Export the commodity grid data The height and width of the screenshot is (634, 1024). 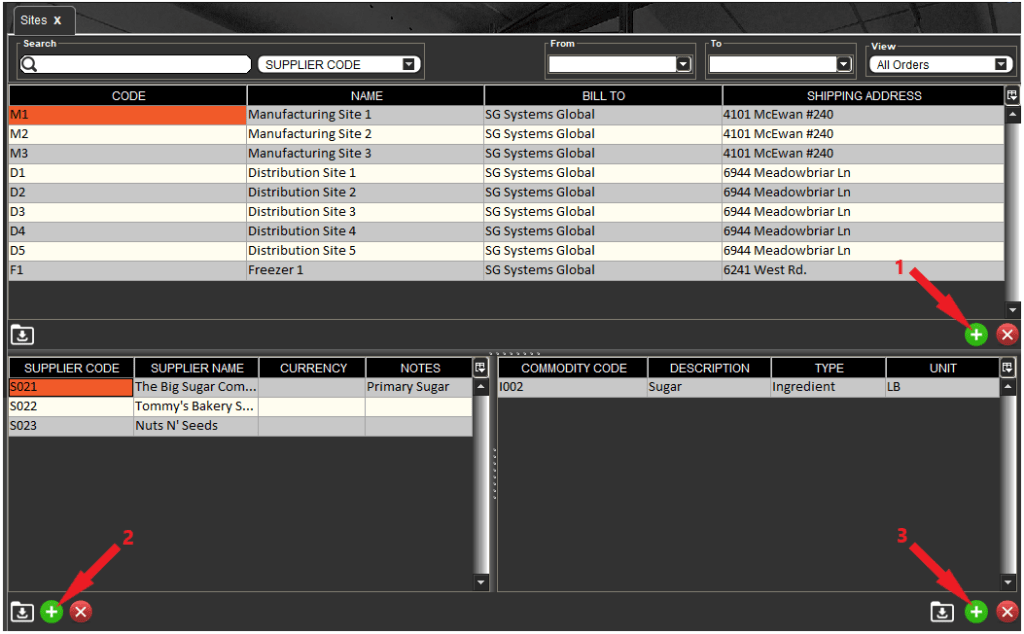click(x=942, y=611)
